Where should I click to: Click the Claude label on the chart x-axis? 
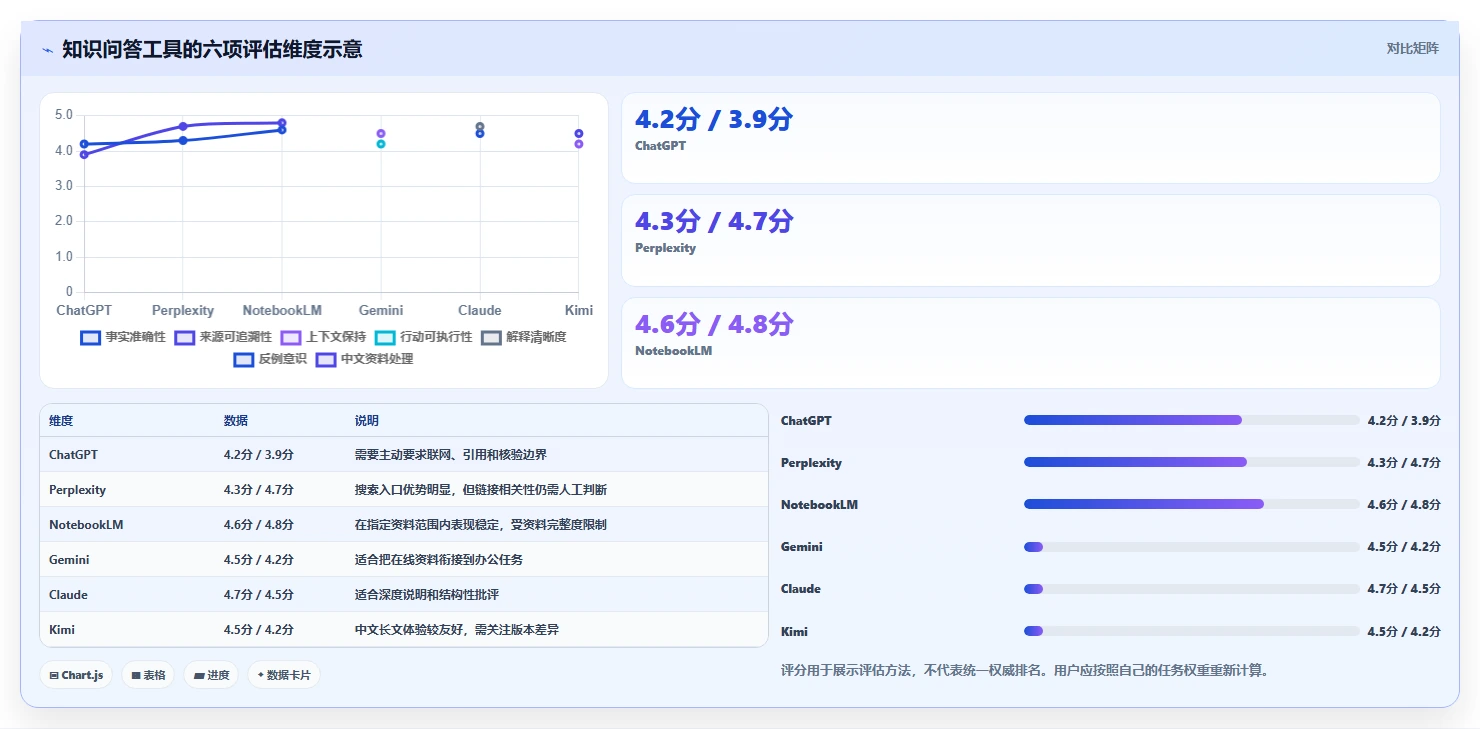480,310
